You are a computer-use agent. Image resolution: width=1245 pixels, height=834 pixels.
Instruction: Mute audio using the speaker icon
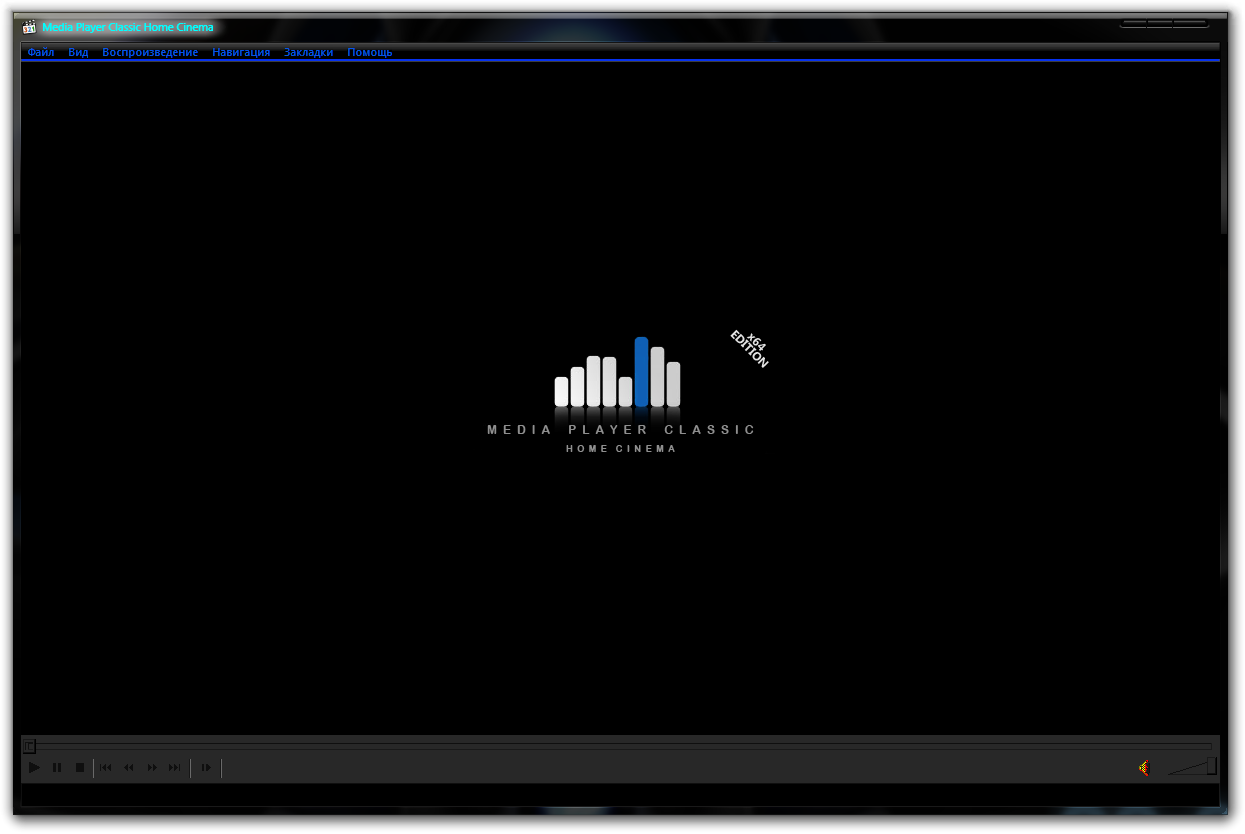pyautogui.click(x=1144, y=767)
